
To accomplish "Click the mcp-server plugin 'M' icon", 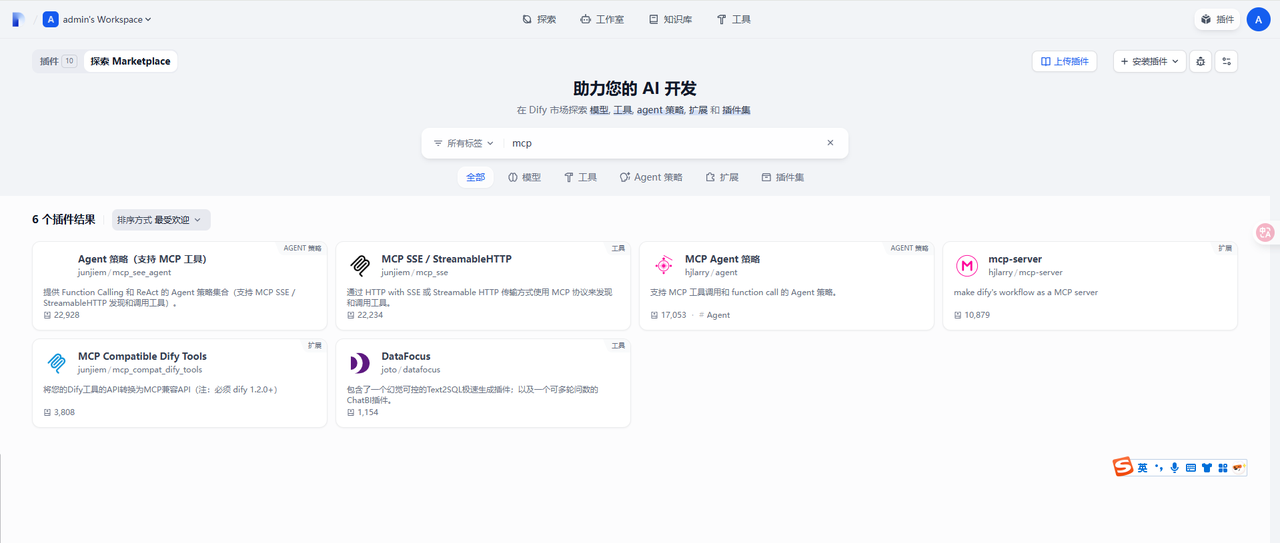I will click(x=966, y=265).
